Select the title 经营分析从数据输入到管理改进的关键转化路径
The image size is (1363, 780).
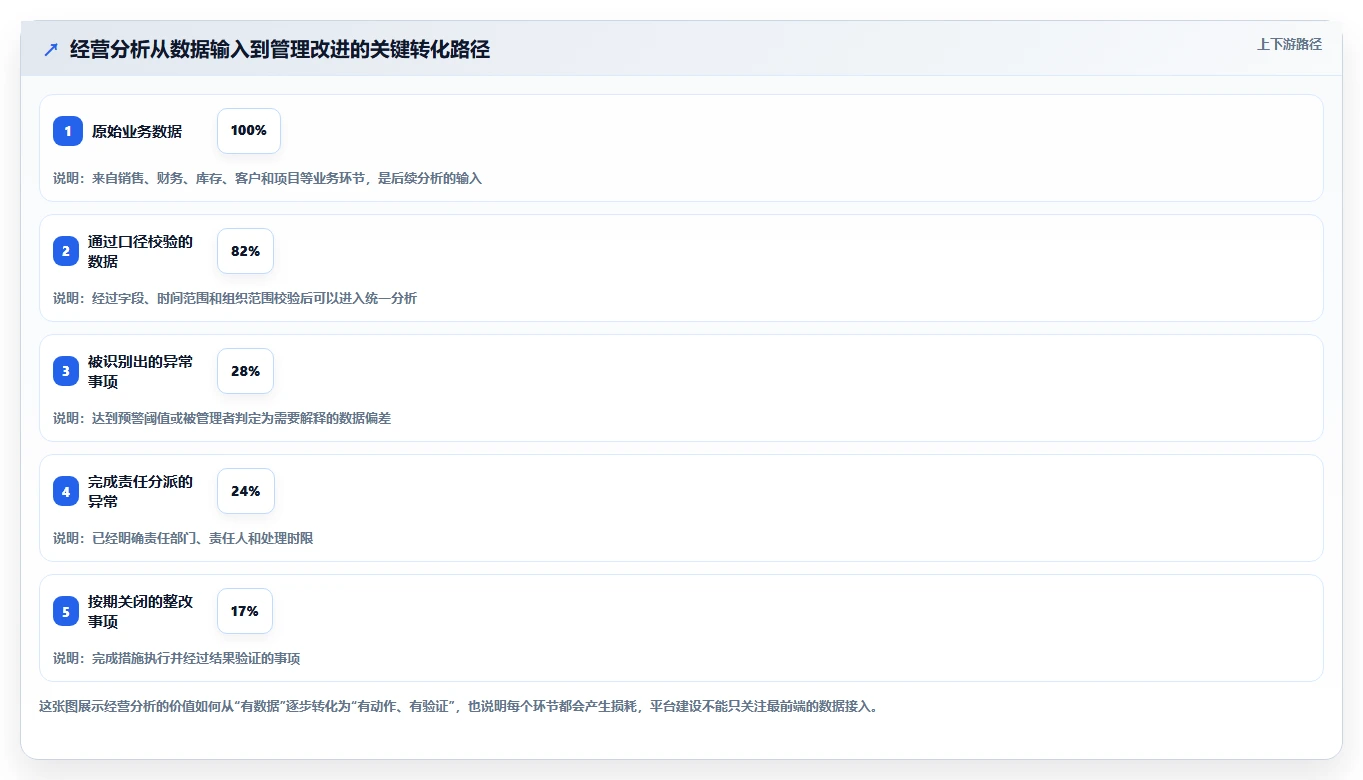(x=280, y=50)
